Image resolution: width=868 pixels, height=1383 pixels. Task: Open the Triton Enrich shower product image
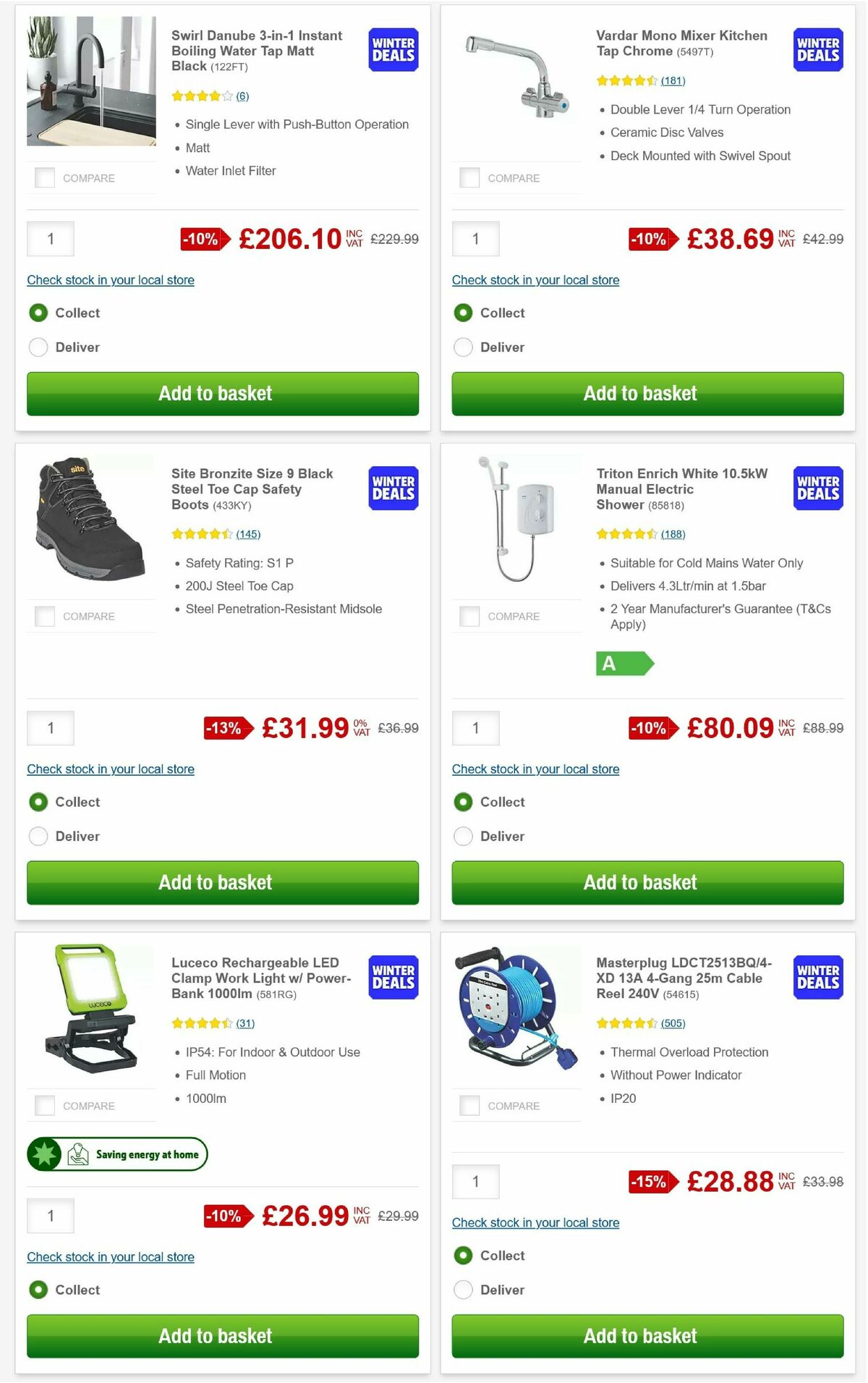516,521
